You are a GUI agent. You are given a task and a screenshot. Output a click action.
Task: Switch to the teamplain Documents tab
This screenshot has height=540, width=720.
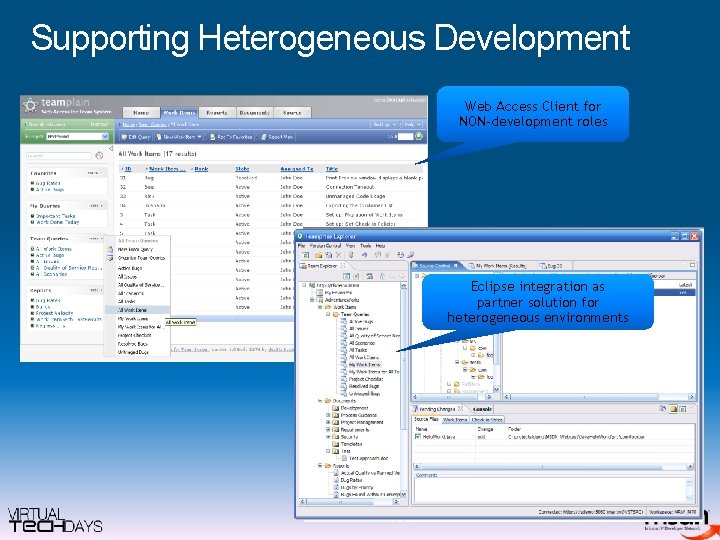coord(254,112)
